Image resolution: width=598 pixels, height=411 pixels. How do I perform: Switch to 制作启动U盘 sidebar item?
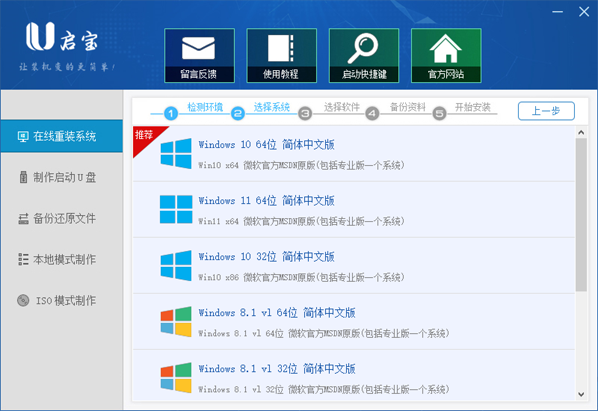click(x=61, y=177)
